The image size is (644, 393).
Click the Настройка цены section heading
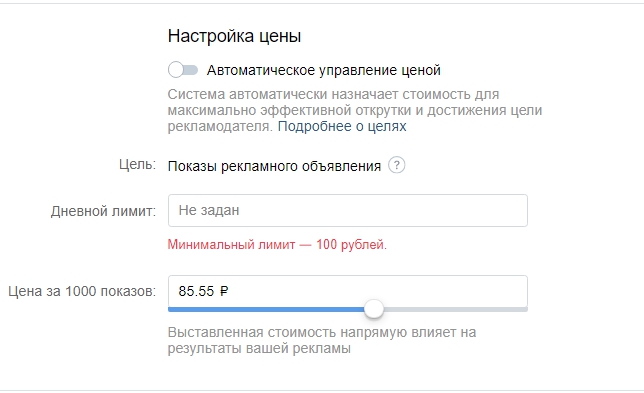click(x=234, y=36)
